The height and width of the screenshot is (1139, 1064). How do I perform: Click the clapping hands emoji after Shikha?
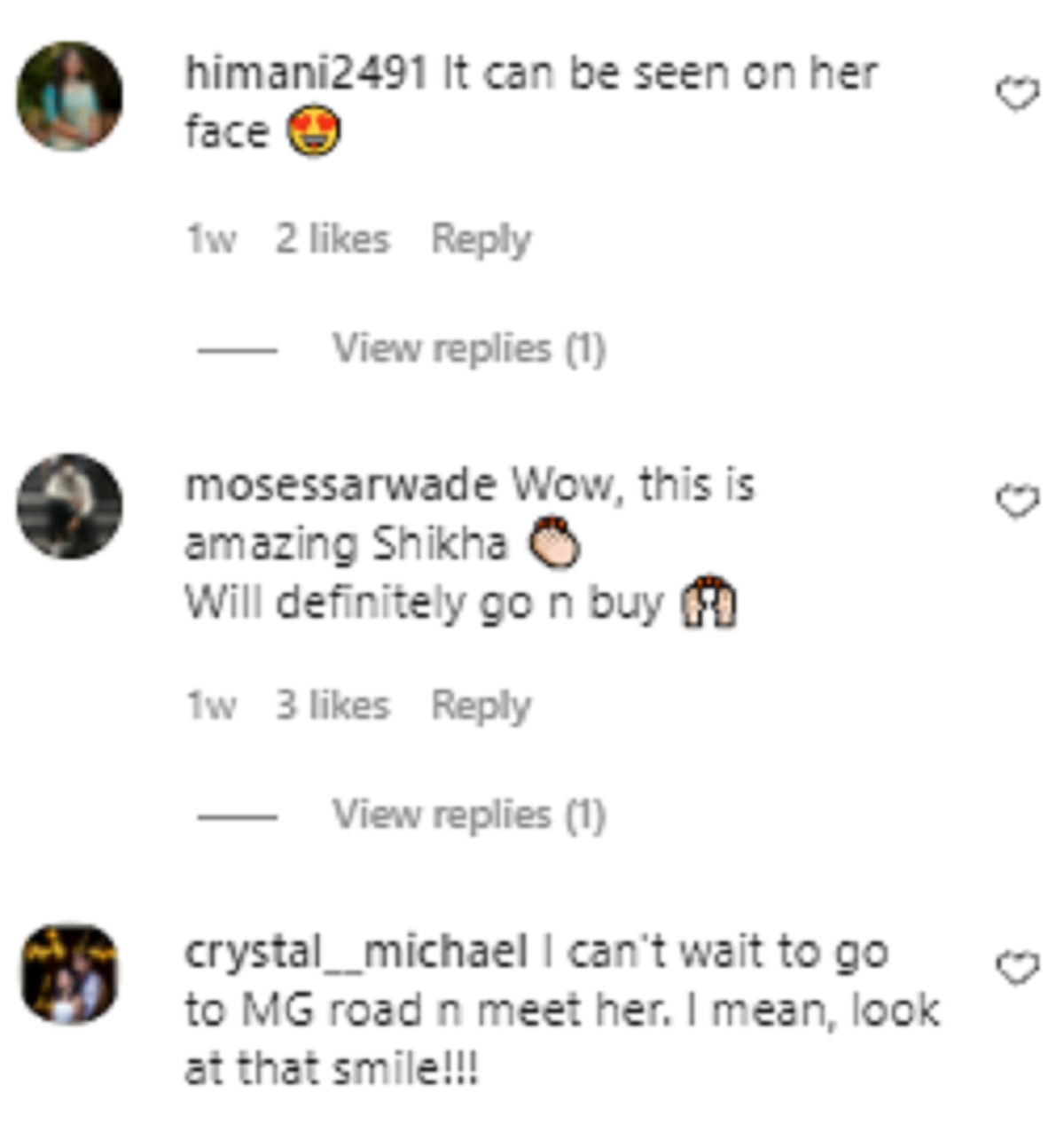[x=555, y=543]
